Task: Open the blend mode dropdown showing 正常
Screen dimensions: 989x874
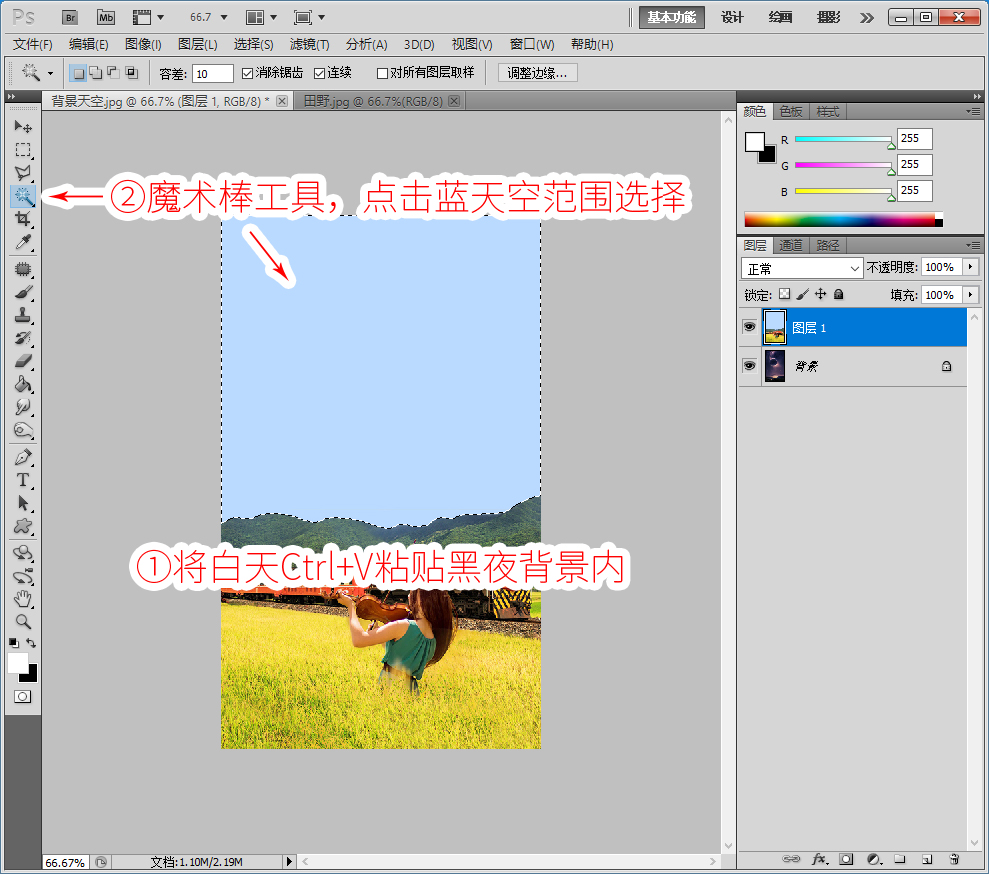Action: pos(800,268)
